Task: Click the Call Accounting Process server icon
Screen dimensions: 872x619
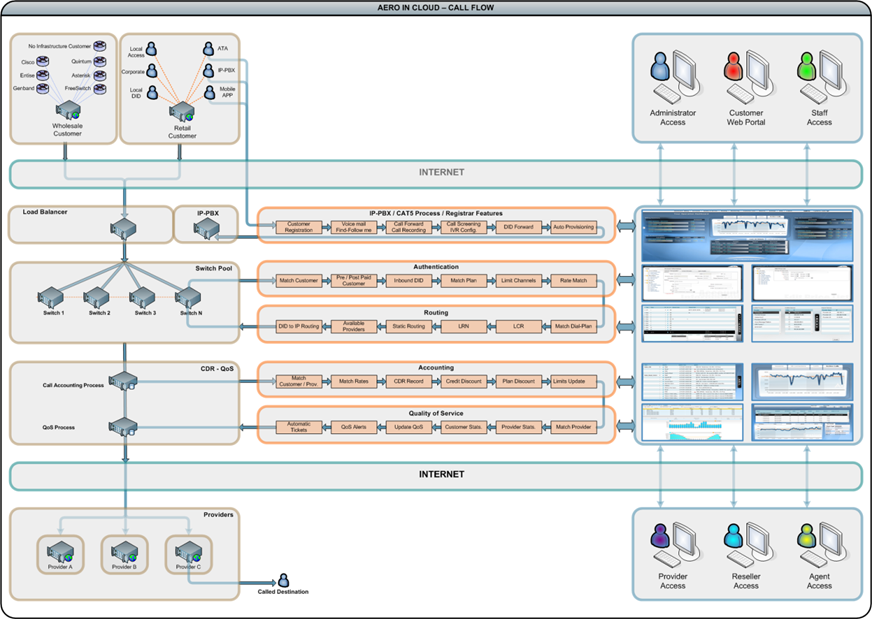Action: click(124, 381)
